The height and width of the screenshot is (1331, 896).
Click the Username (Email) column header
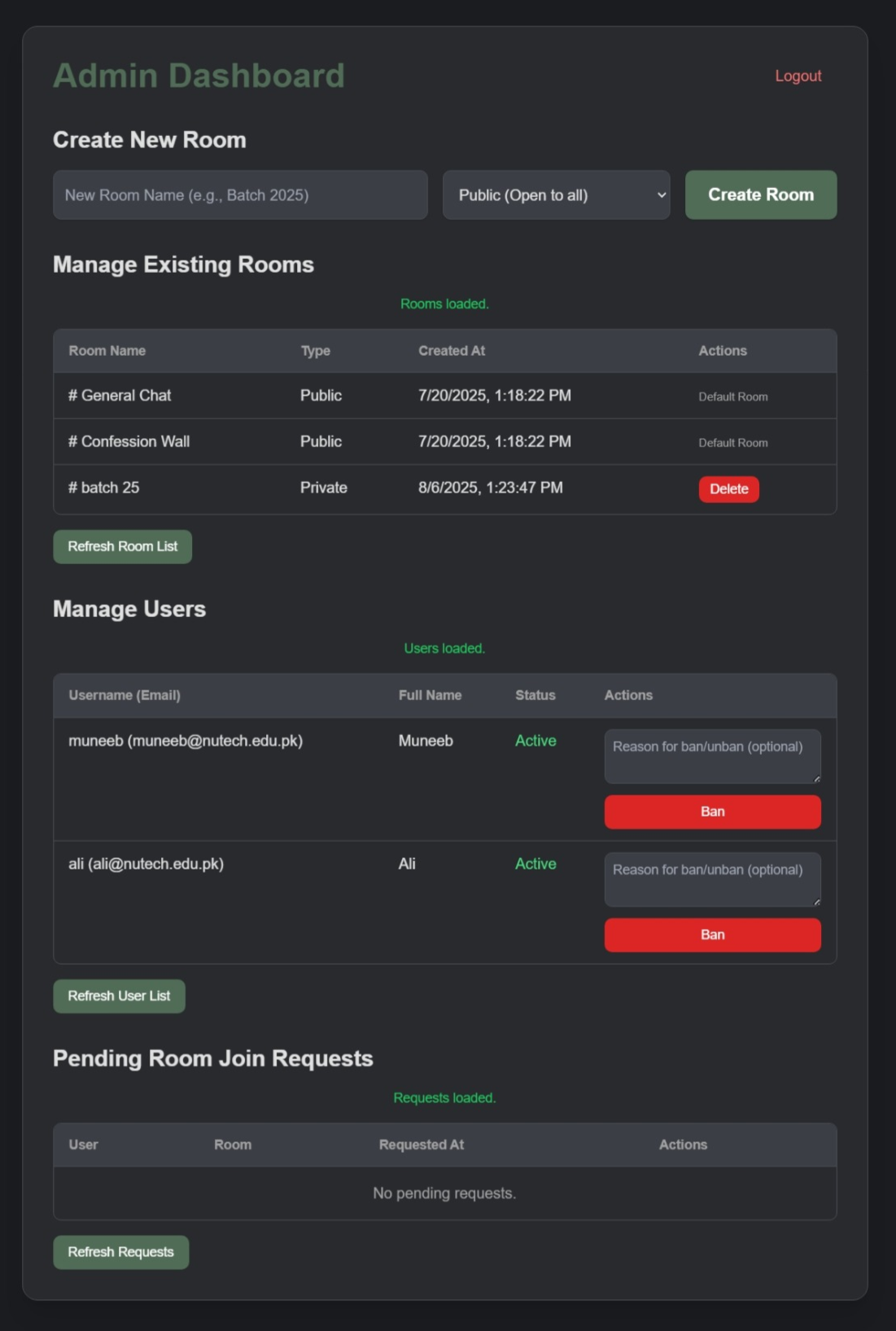click(x=125, y=696)
